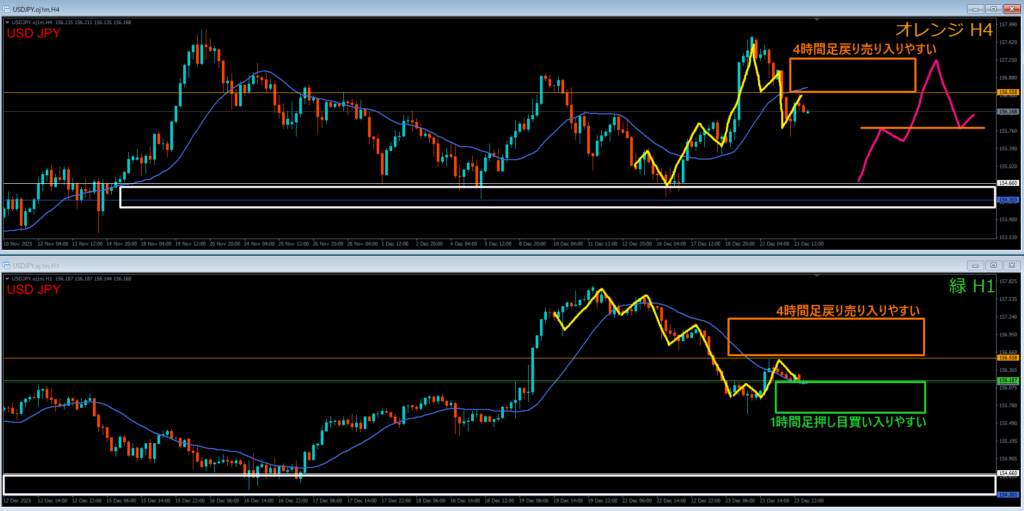Click the H1 chart window title icon

7,267
